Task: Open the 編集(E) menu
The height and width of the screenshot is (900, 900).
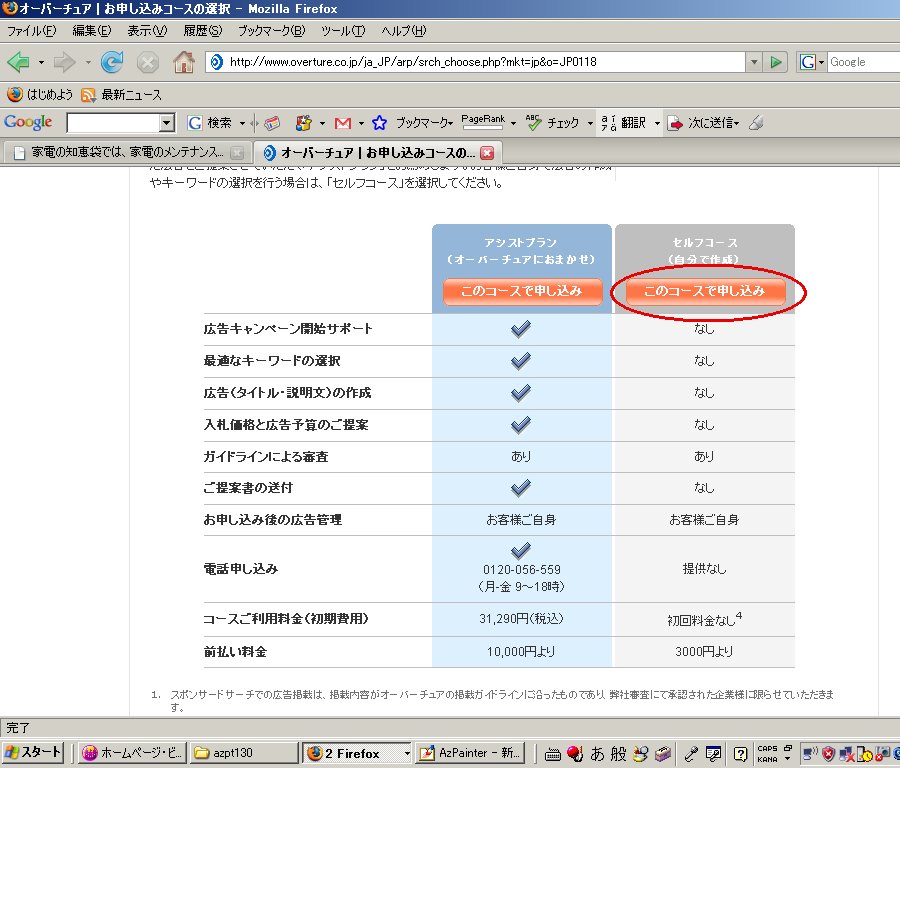Action: [x=92, y=31]
